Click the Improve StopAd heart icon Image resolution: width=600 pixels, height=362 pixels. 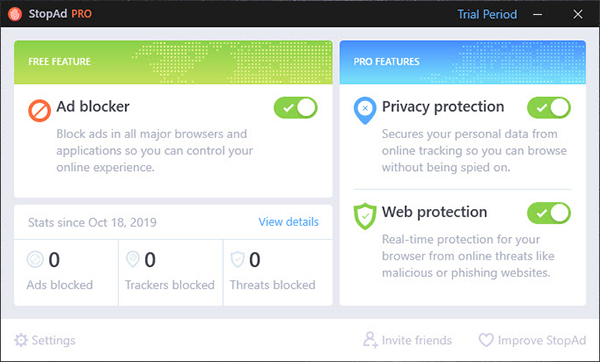pos(486,340)
